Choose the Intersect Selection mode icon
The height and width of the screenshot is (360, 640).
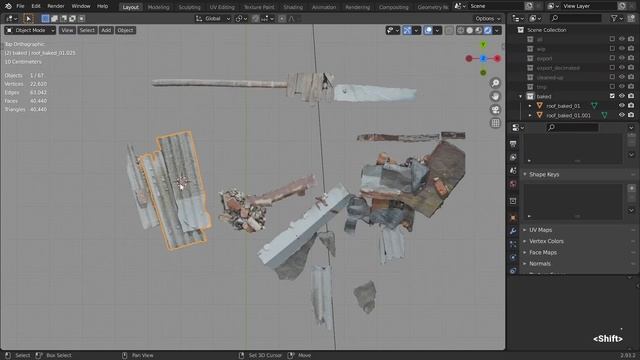[82, 18]
